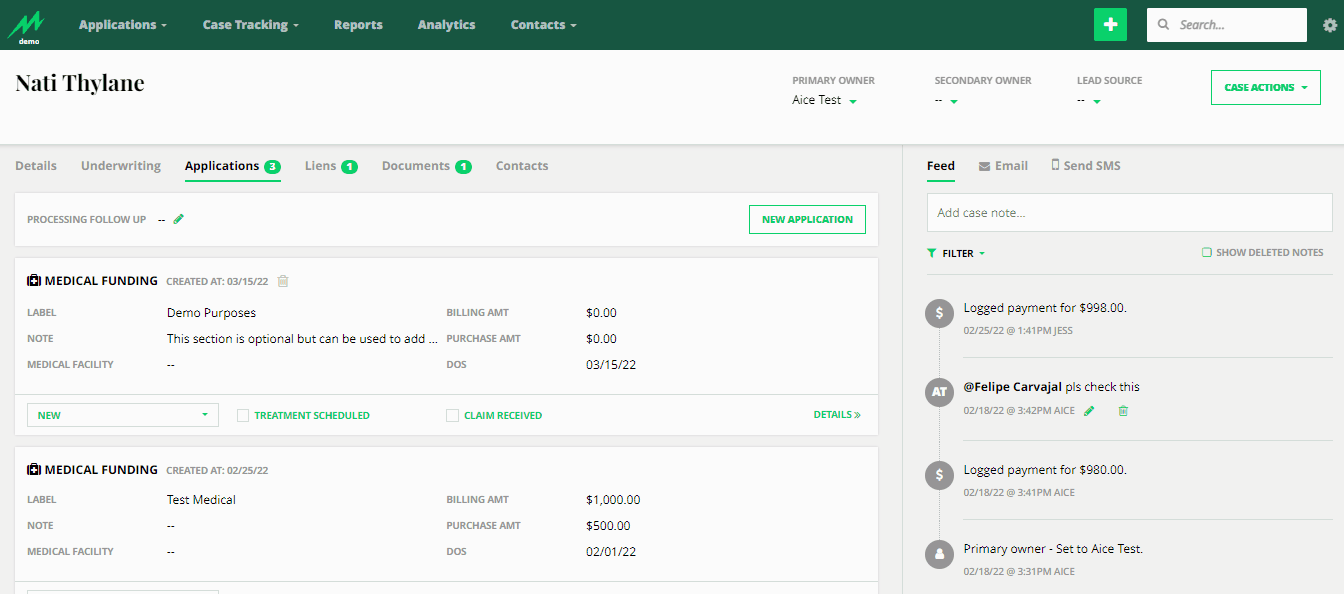Click the dollar icon beside the $998.00 payment

click(x=939, y=313)
